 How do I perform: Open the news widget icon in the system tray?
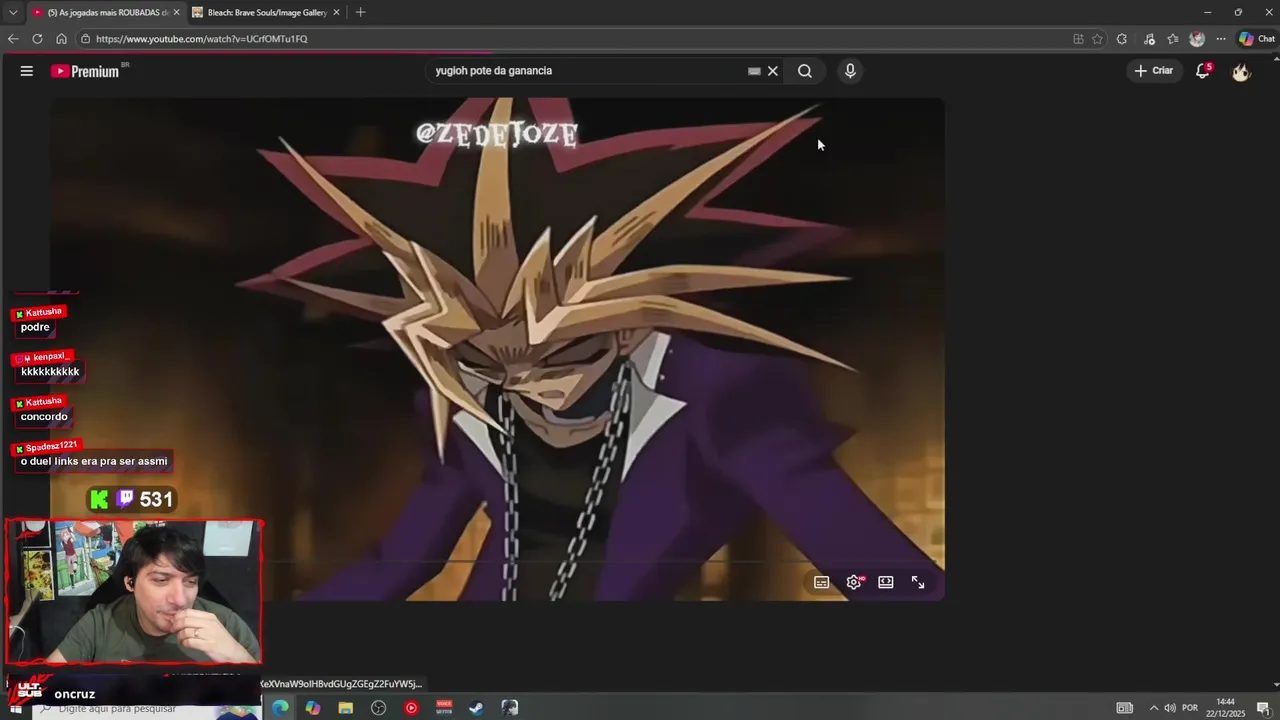pyautogui.click(x=1125, y=708)
